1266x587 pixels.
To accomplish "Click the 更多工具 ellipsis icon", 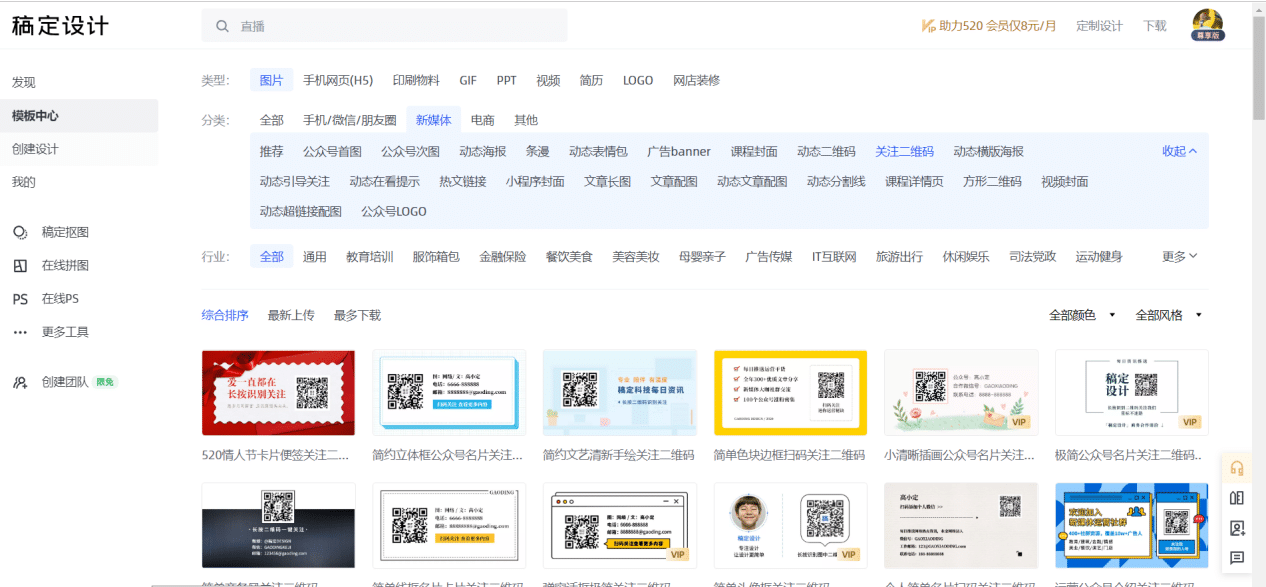I will (20, 332).
